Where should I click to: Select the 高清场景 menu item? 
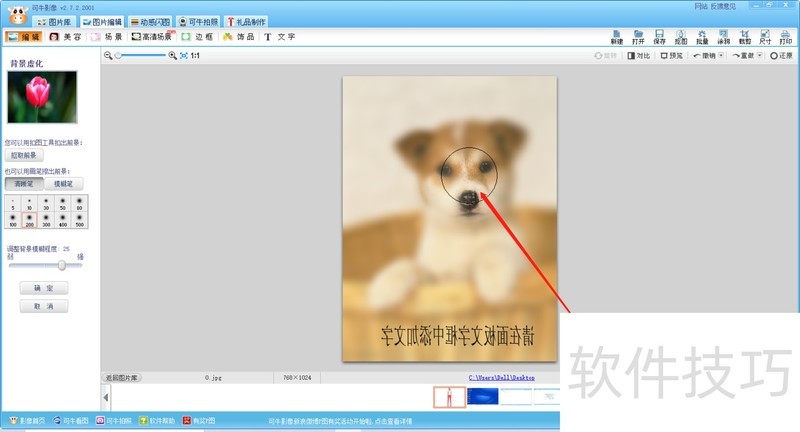(x=153, y=37)
